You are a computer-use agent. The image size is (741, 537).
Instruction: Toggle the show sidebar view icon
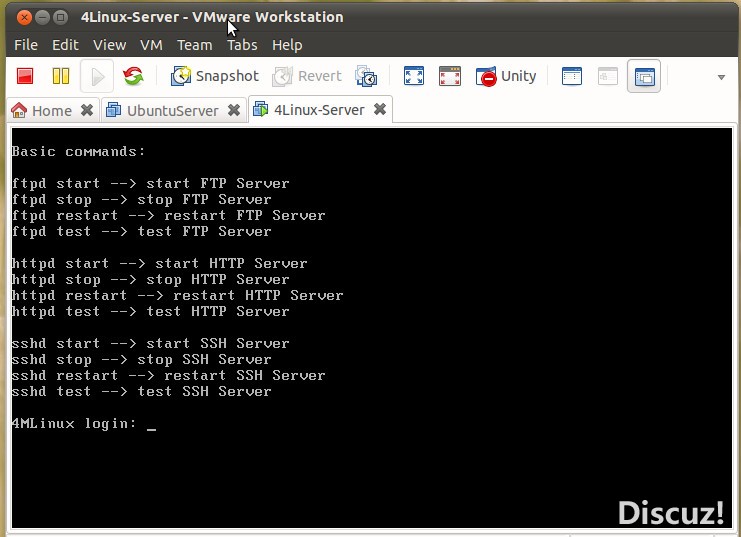[x=572, y=76]
